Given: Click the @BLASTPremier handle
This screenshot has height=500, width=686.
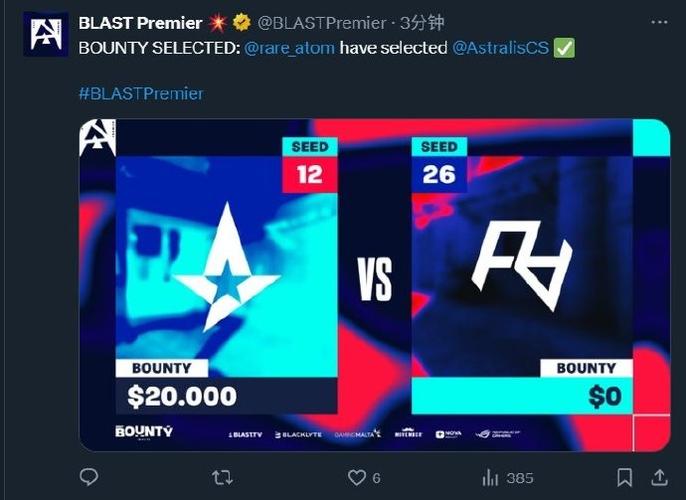Looking at the screenshot, I should click(x=322, y=23).
